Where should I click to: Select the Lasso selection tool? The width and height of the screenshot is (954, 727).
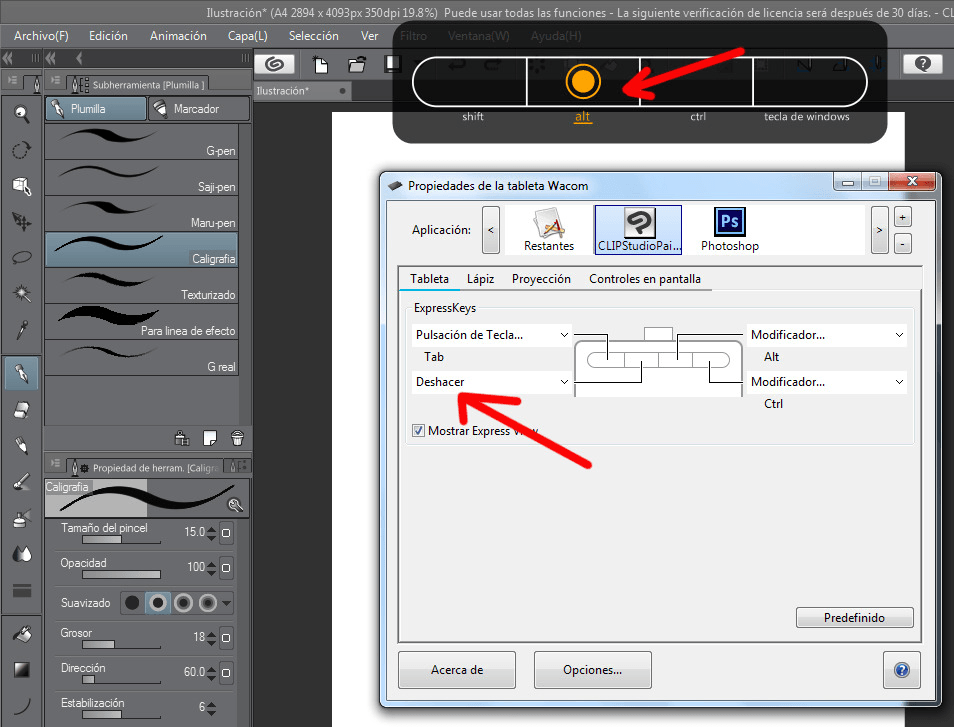coord(21,256)
